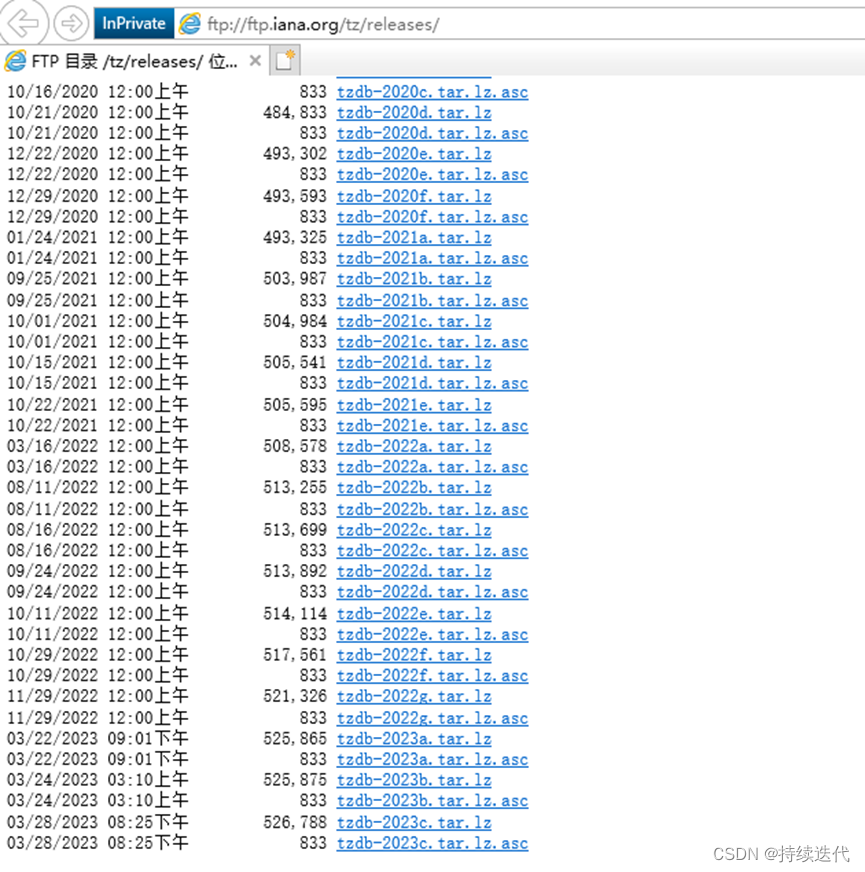Click tzdb-2023b.tar.lz.asc link
This screenshot has width=865, height=872.
432,801
